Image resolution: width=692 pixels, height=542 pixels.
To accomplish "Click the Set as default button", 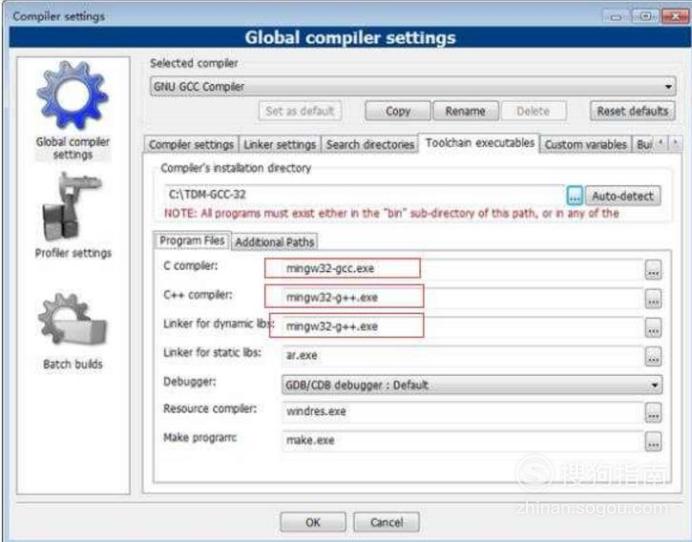I will pos(300,111).
